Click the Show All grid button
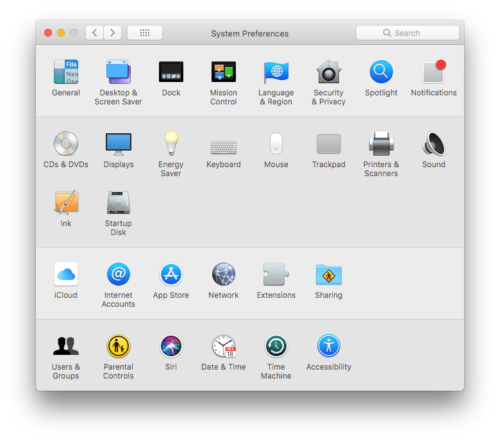This screenshot has height=442, width=500. coord(145,33)
